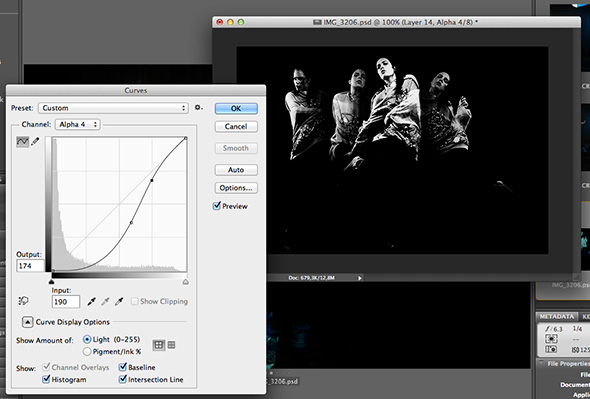Switch to the METADATA tab
Viewport: 590px width, 399px height.
pyautogui.click(x=557, y=317)
